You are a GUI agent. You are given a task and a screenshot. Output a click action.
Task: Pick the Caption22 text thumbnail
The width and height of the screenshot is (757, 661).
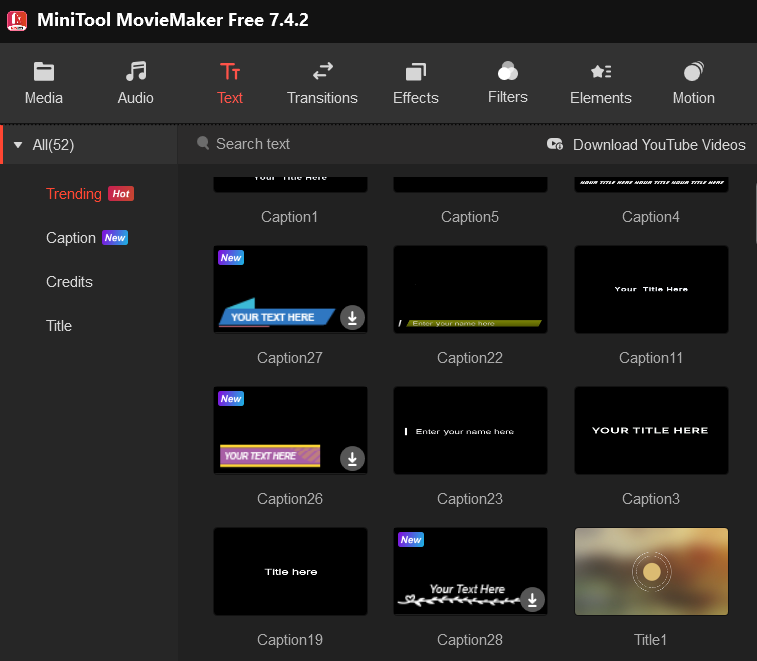tap(470, 289)
